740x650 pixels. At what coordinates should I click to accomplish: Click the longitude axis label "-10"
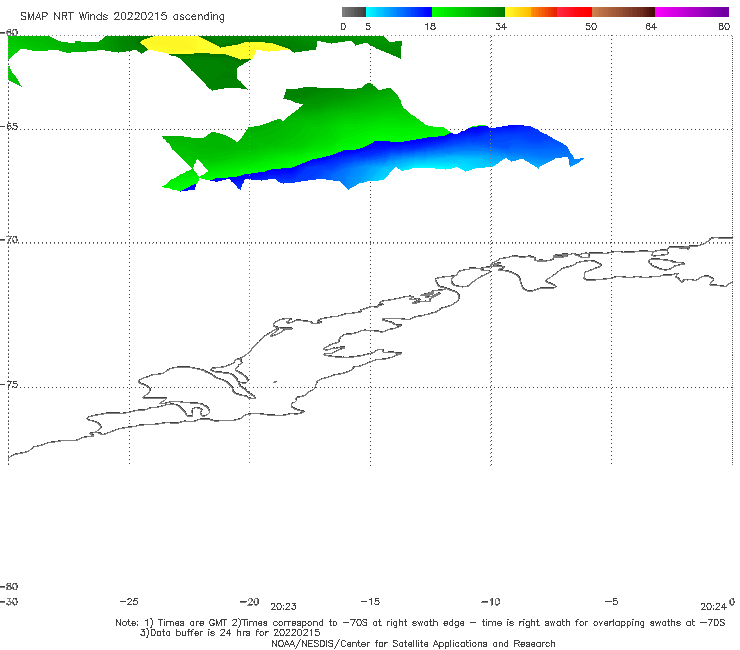coord(490,602)
